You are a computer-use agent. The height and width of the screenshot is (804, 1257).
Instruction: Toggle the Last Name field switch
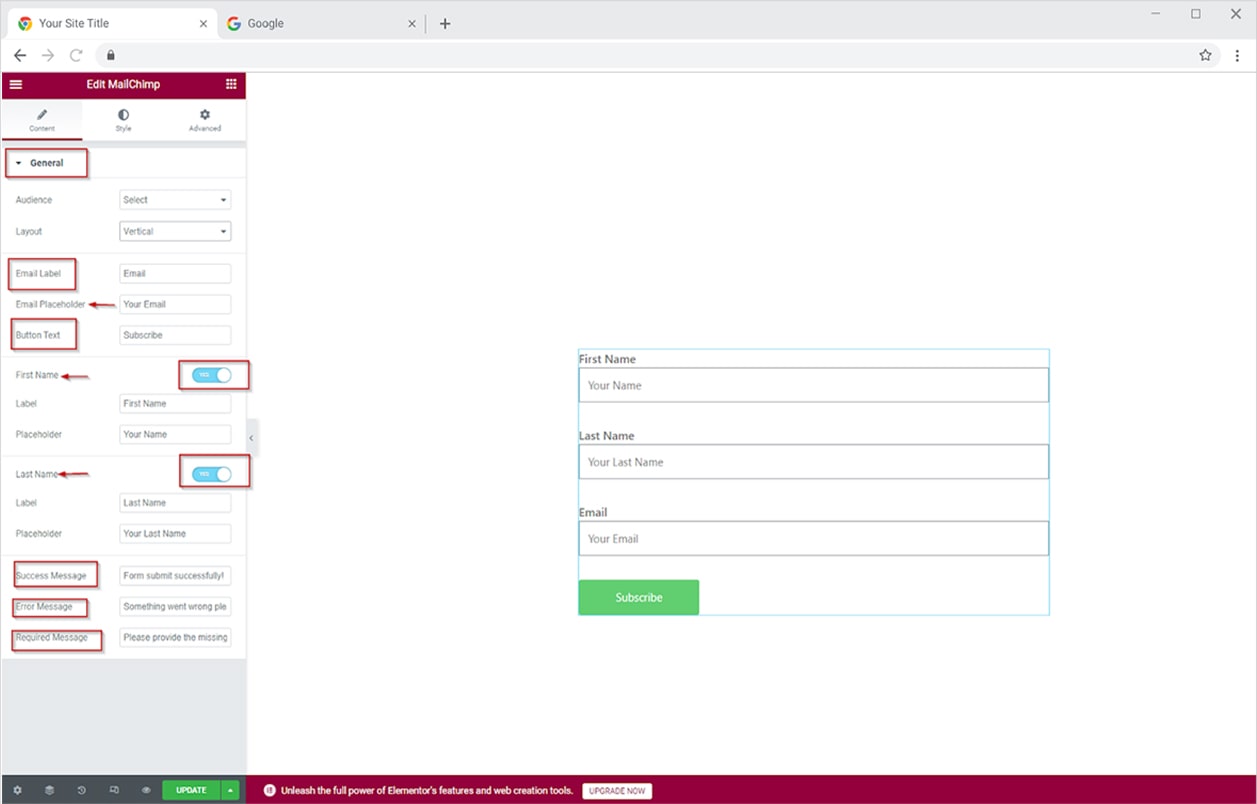[212, 474]
